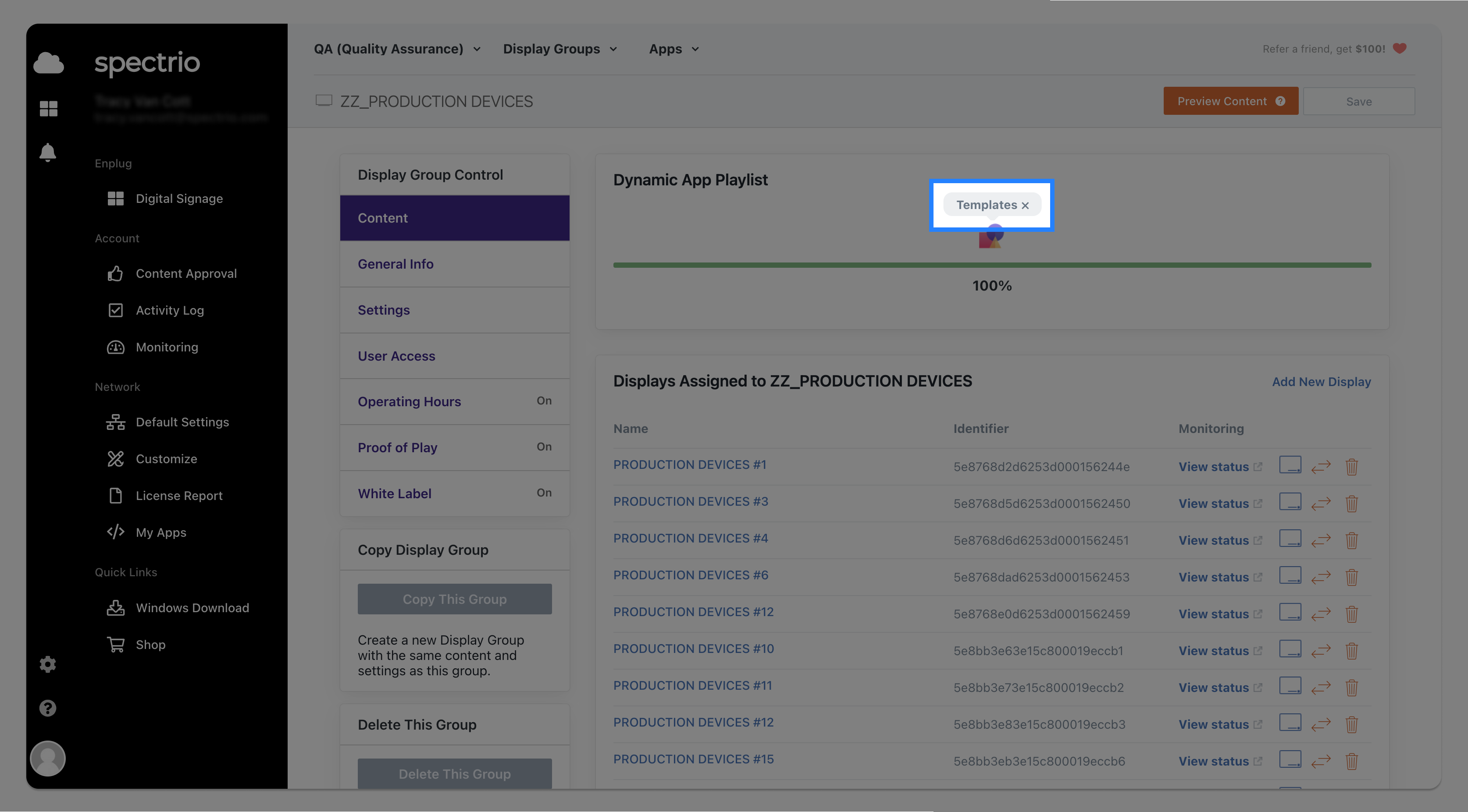The height and width of the screenshot is (812, 1468).
Task: Select the Content tab
Action: (454, 218)
